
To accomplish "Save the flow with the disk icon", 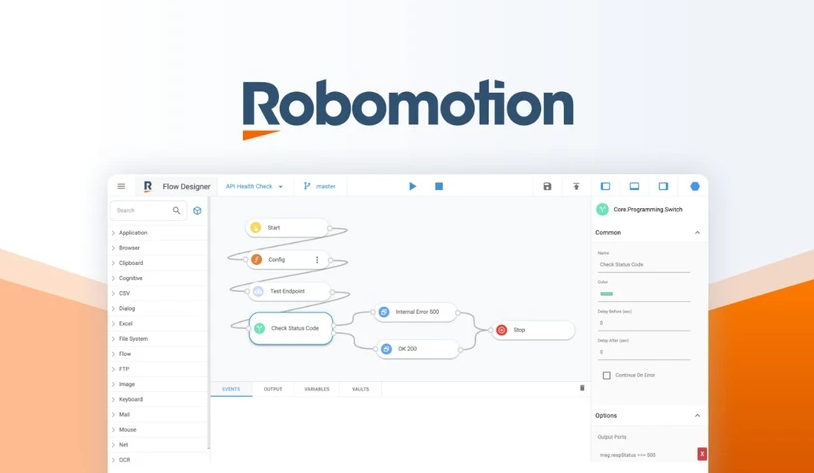I will pos(547,186).
